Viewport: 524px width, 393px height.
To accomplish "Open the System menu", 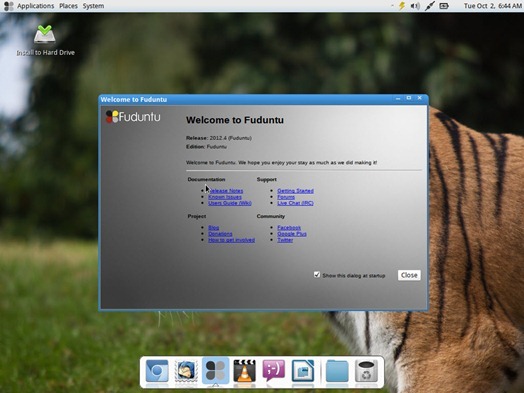I will [x=93, y=6].
